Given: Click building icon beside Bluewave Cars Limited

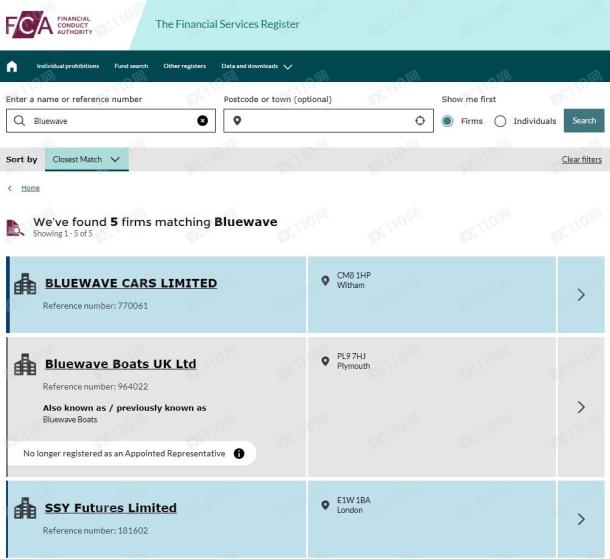Looking at the screenshot, I should point(25,284).
